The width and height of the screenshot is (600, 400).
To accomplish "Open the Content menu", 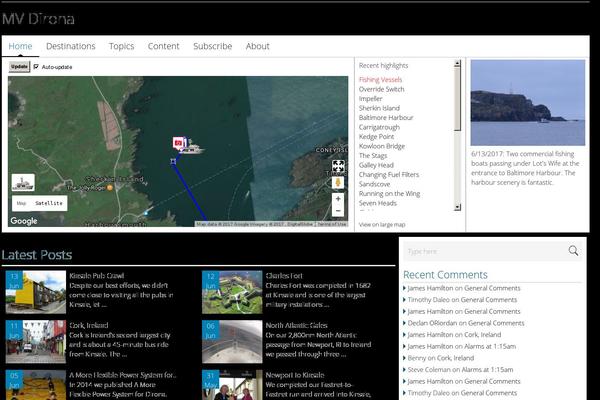I will [x=163, y=46].
